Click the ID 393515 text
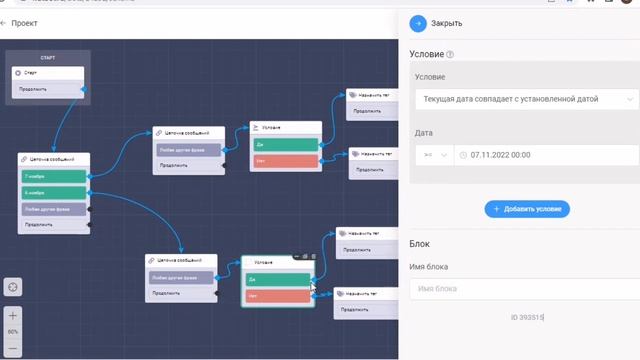Screen dimensions: 640x360 (x=527, y=317)
